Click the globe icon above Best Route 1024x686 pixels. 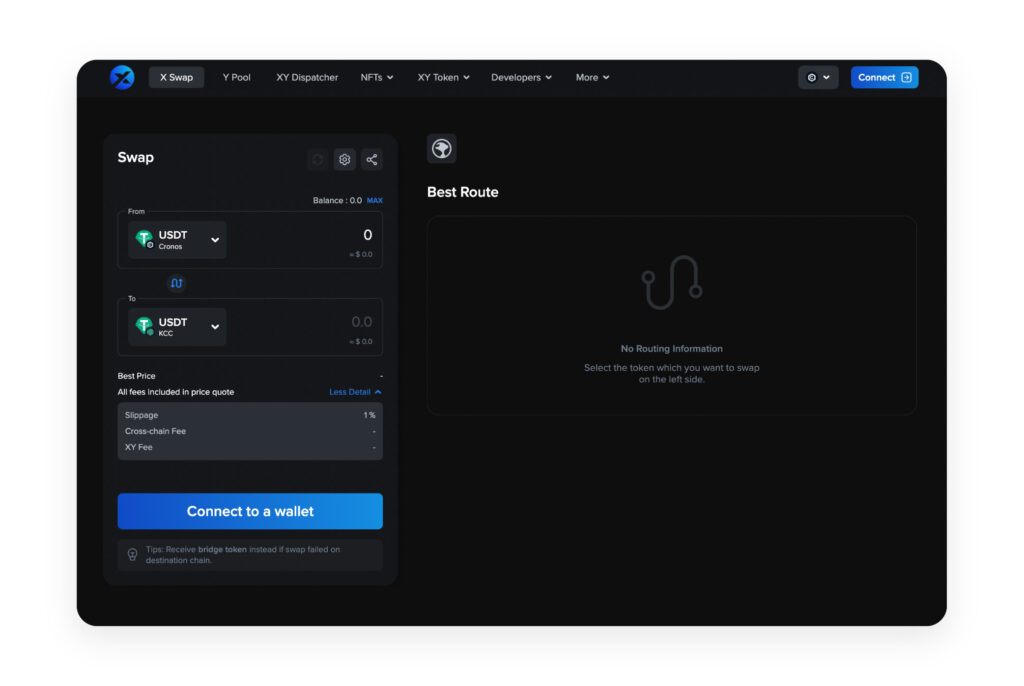point(441,149)
